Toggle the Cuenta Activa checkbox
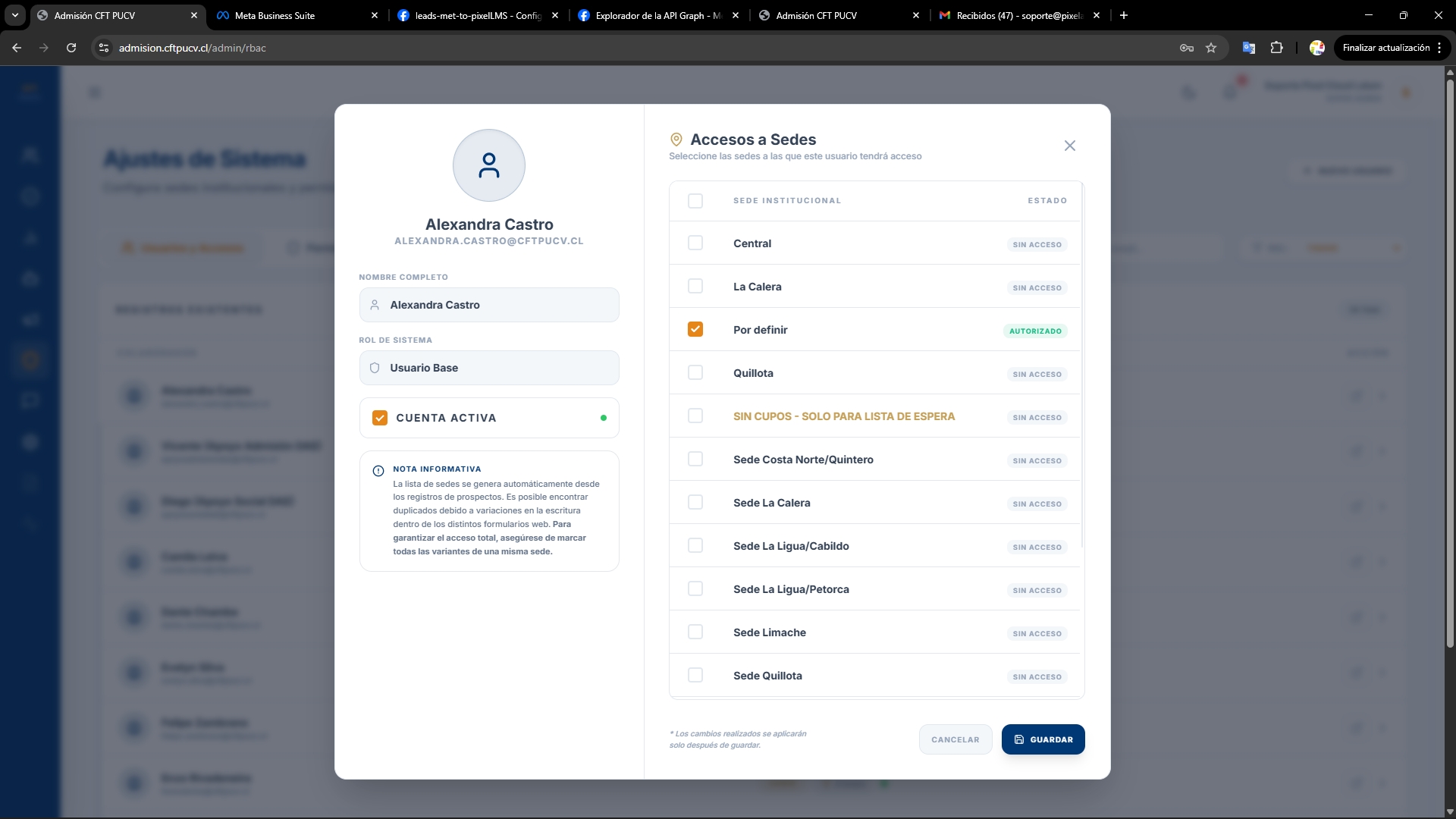Viewport: 1456px width, 819px height. (x=380, y=418)
